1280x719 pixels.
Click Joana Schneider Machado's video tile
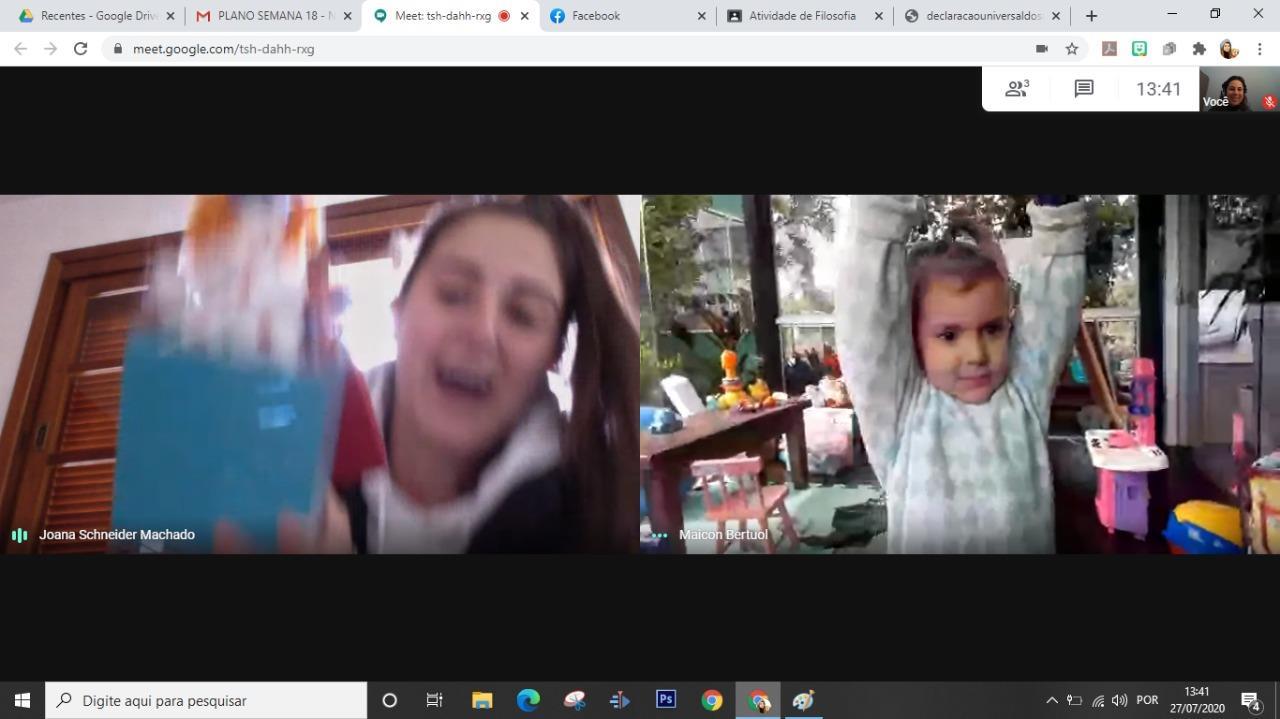(320, 374)
